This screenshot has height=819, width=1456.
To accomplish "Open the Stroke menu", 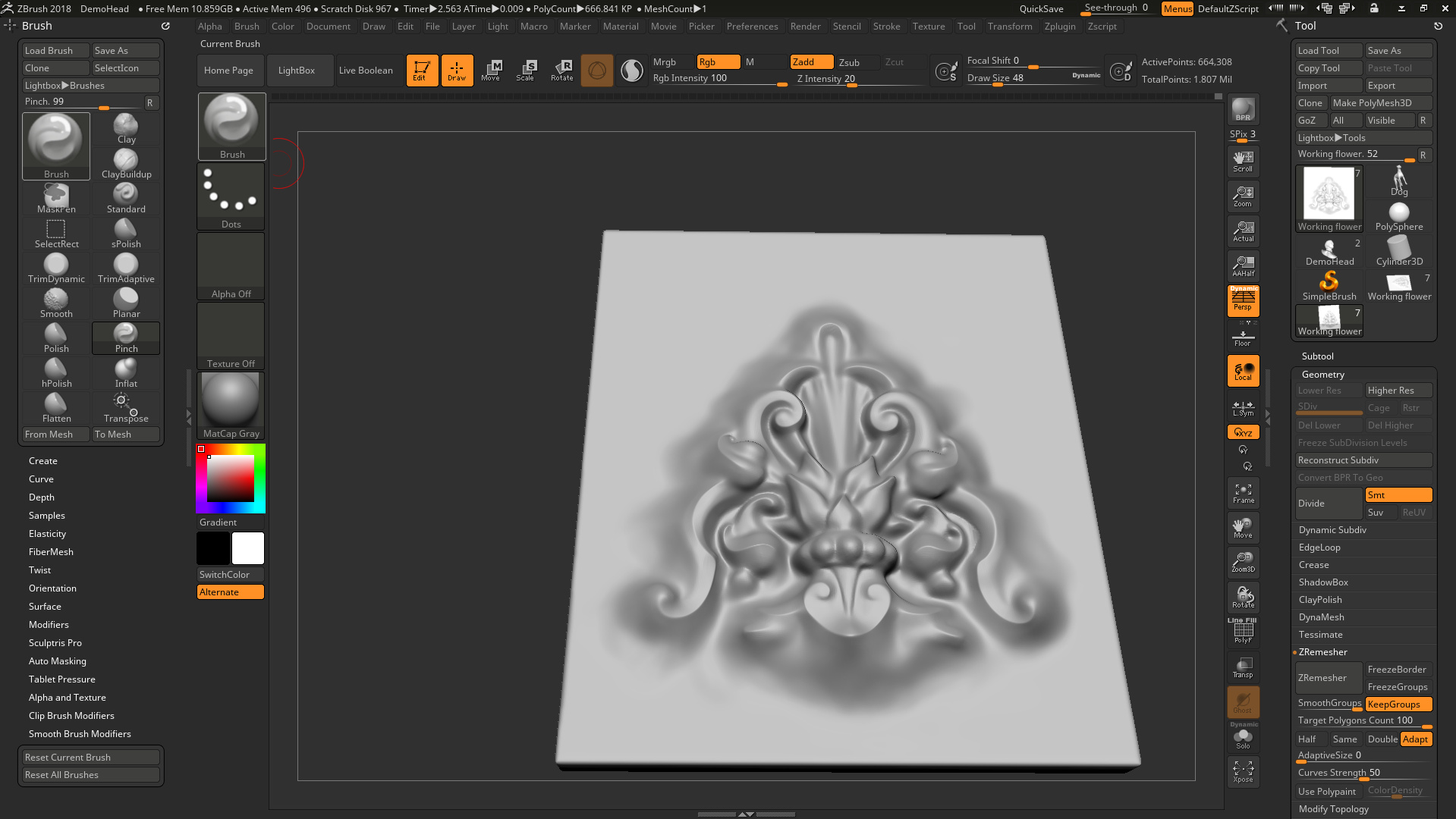I will (886, 27).
